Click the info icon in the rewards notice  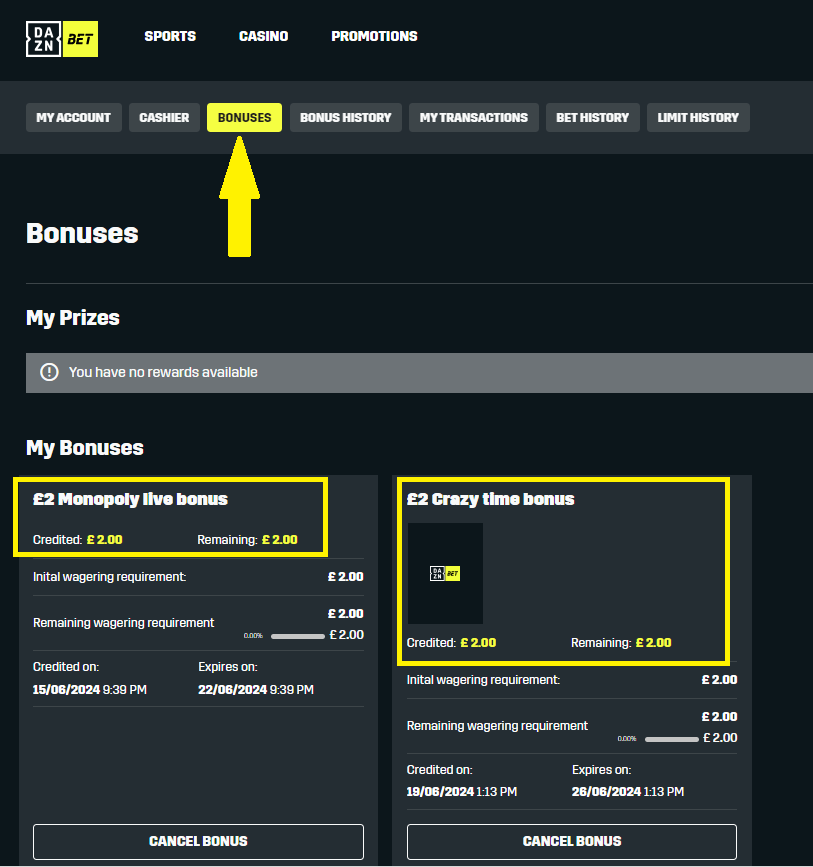click(49, 372)
